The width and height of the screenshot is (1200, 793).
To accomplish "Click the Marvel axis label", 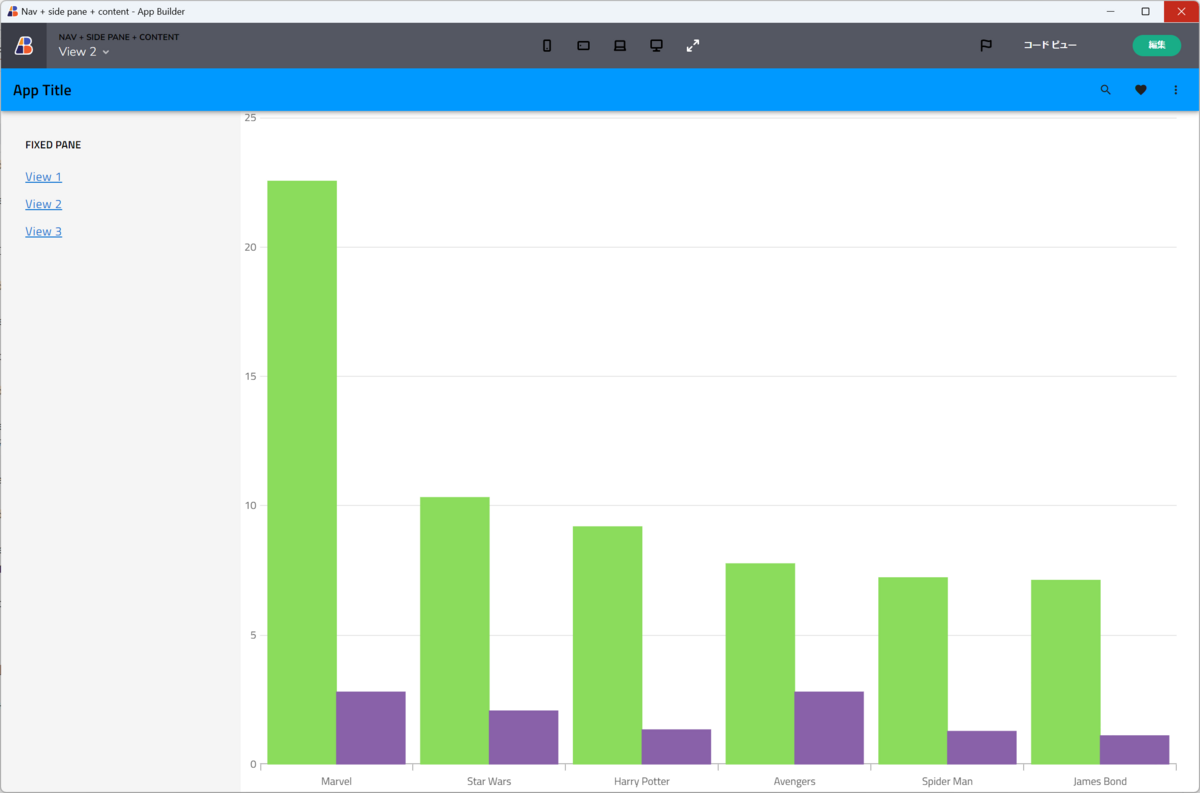I will 336,781.
